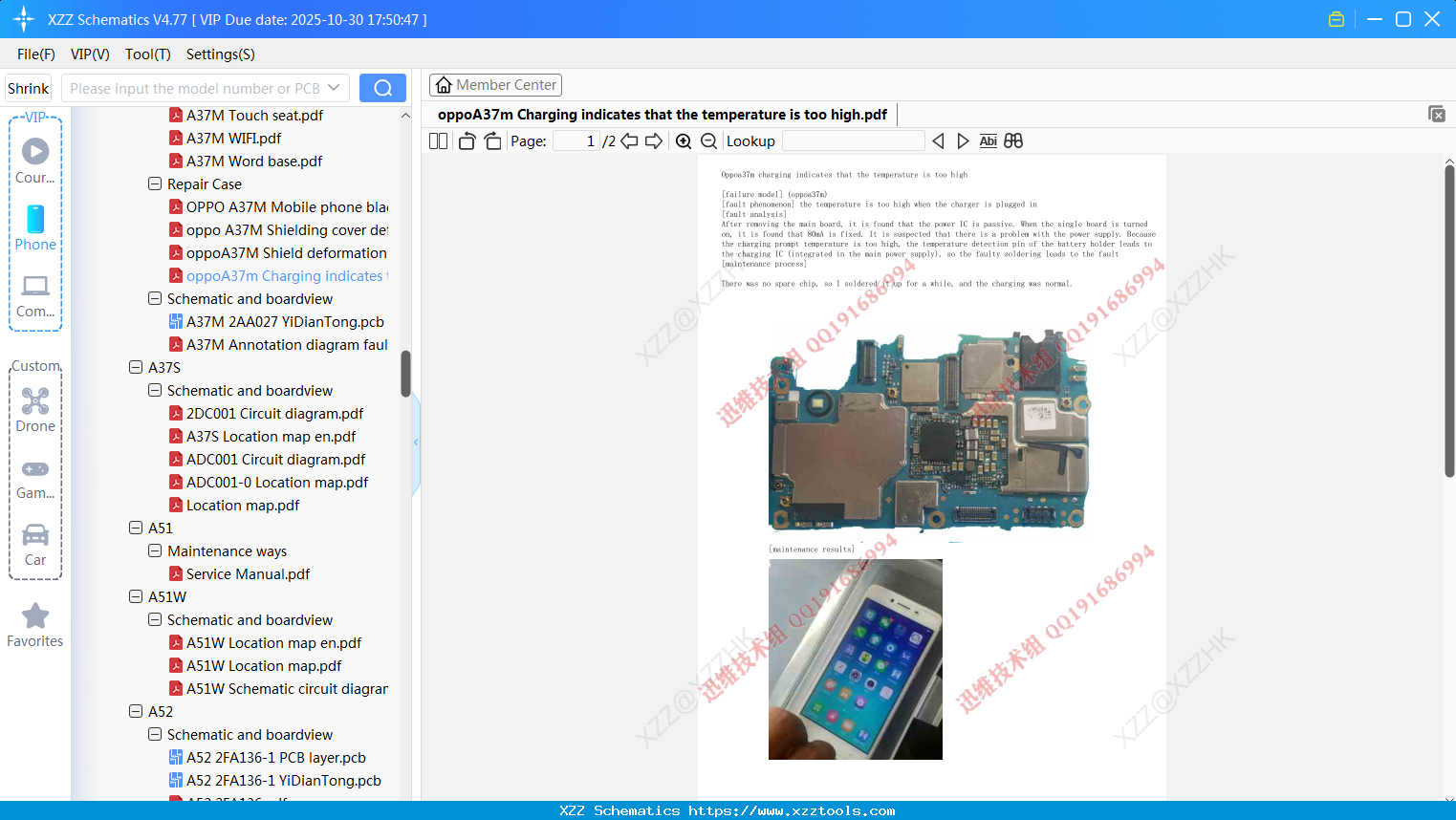Click the Shrink button
Screen dimensions: 1456x820
click(28, 88)
